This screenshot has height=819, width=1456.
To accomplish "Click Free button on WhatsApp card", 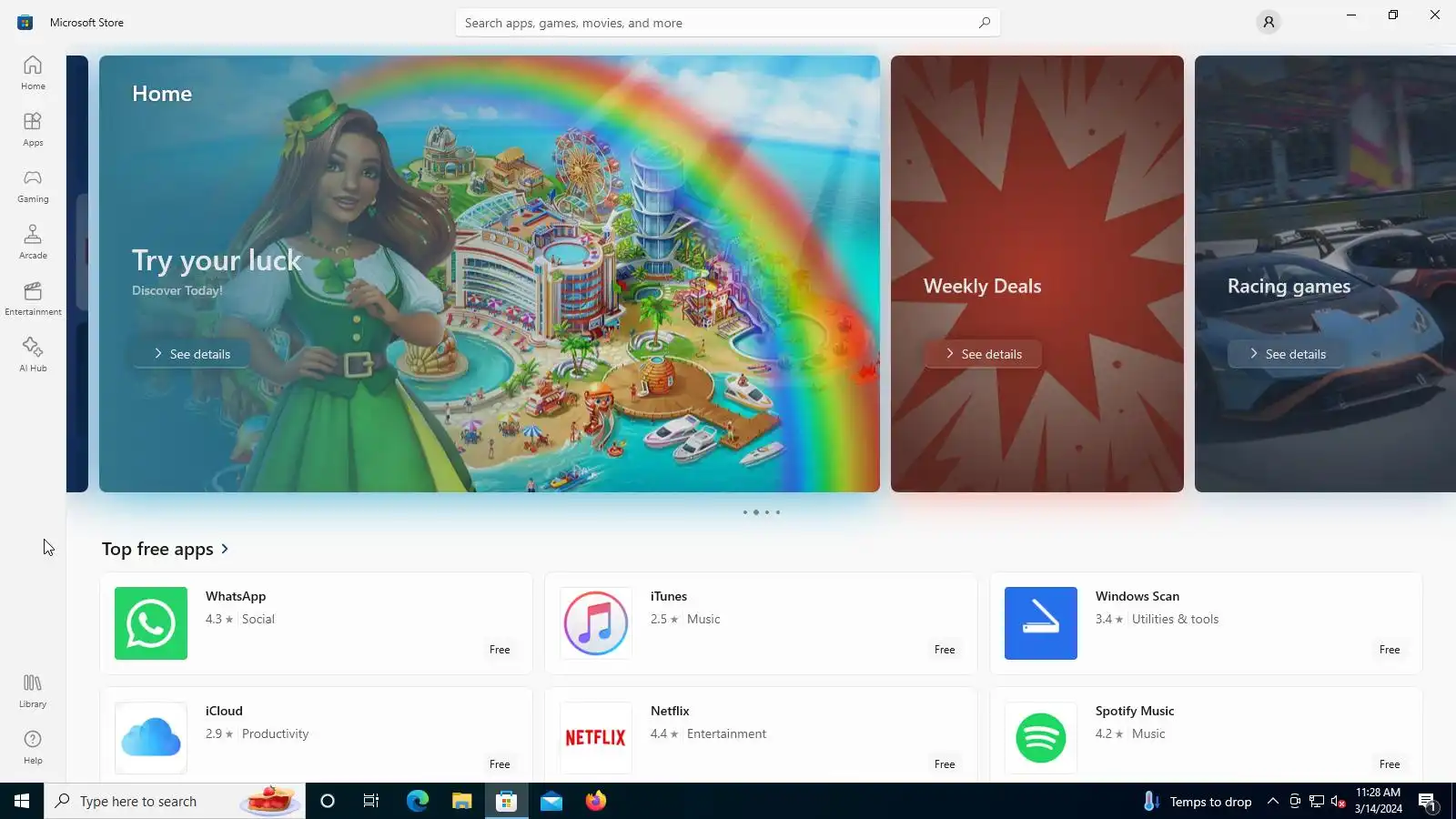I will (500, 650).
